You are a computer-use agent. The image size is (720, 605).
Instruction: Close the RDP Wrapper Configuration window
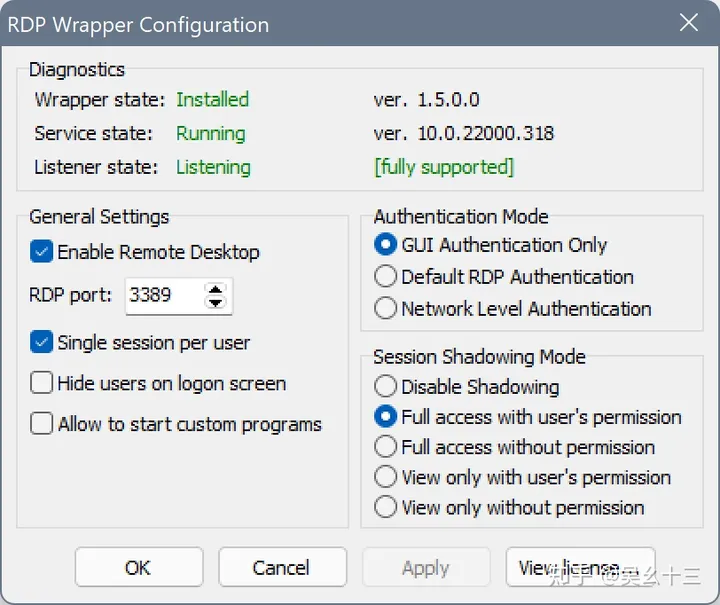click(688, 22)
